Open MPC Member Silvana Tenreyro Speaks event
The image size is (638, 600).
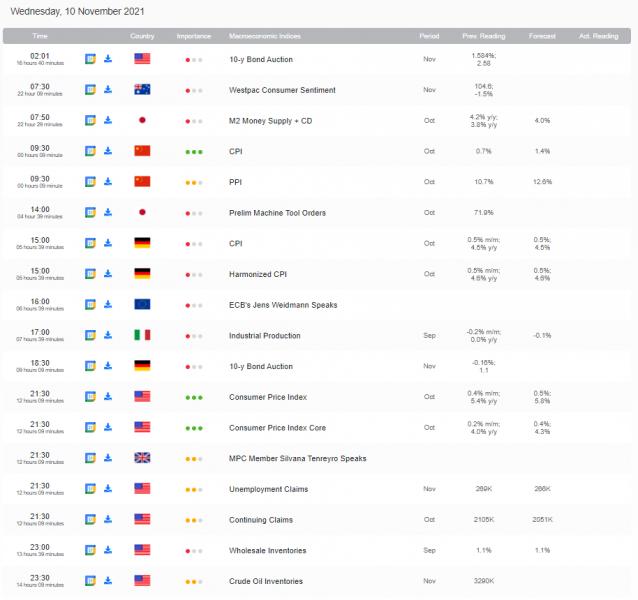[x=297, y=459]
